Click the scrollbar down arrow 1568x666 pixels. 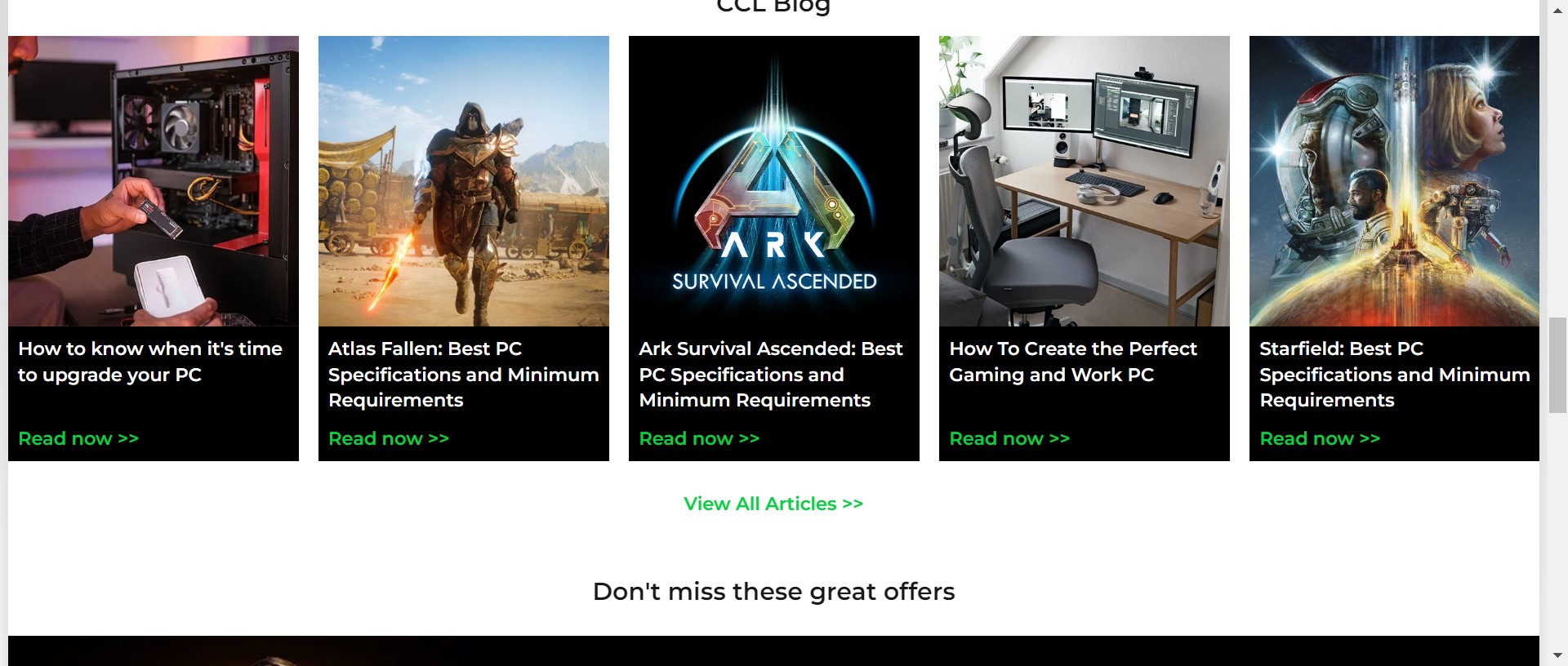(1557, 655)
